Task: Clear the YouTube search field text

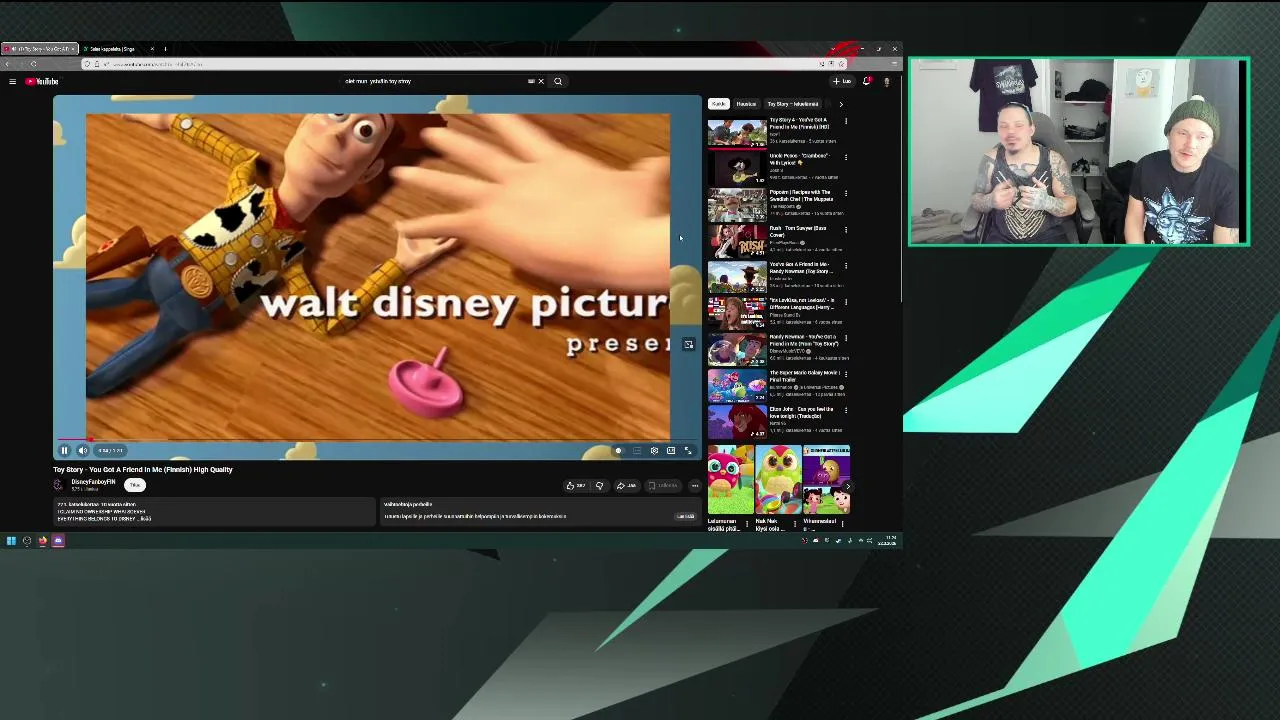Action: pyautogui.click(x=541, y=81)
